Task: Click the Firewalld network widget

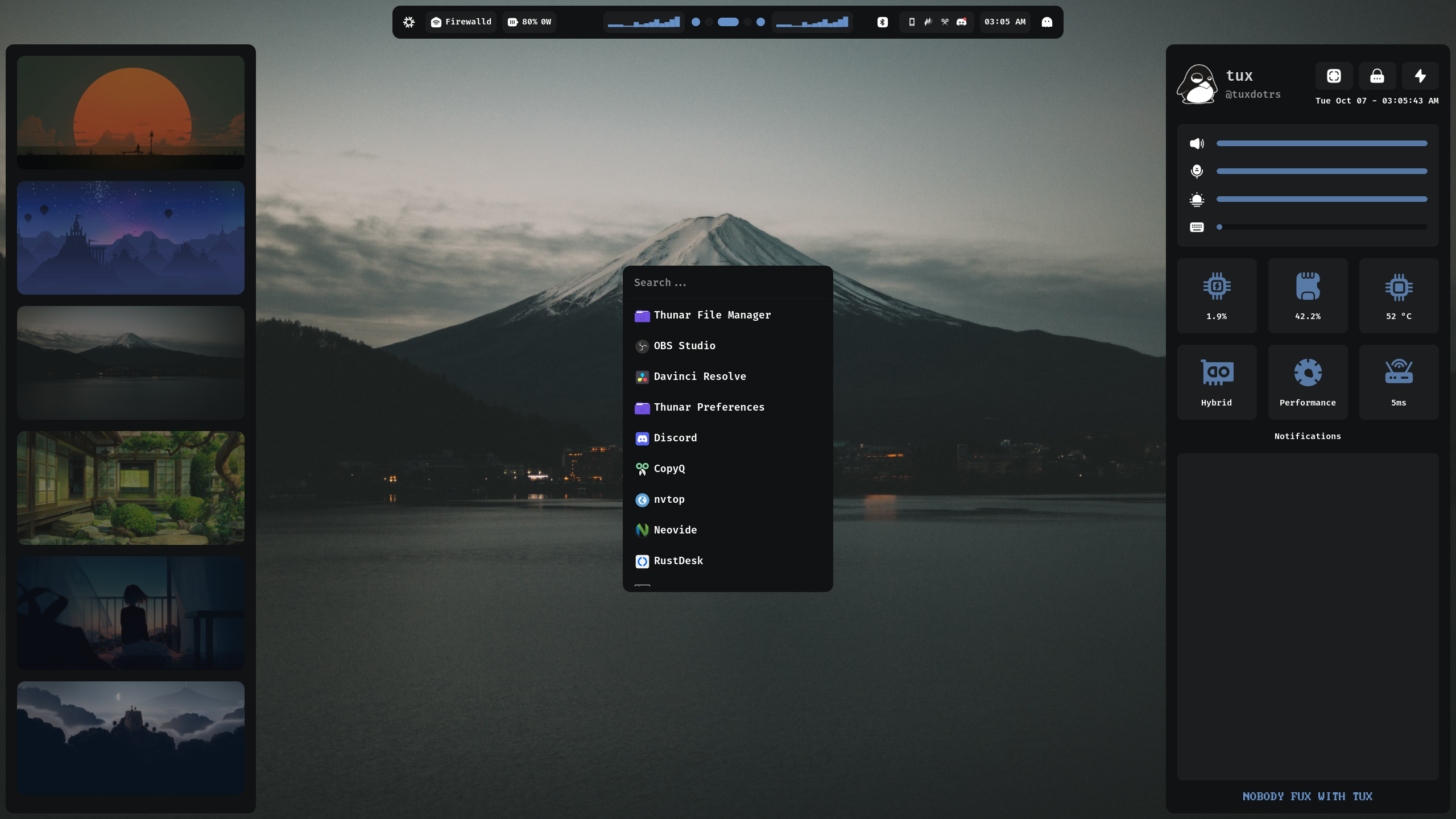Action: [461, 22]
